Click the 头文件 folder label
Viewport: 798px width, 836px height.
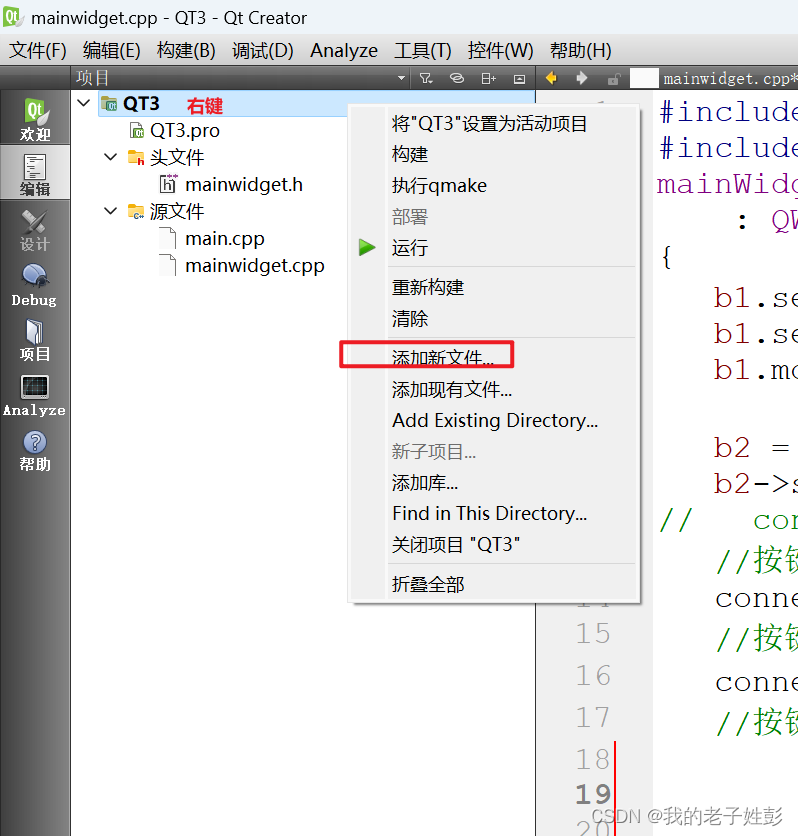click(177, 157)
